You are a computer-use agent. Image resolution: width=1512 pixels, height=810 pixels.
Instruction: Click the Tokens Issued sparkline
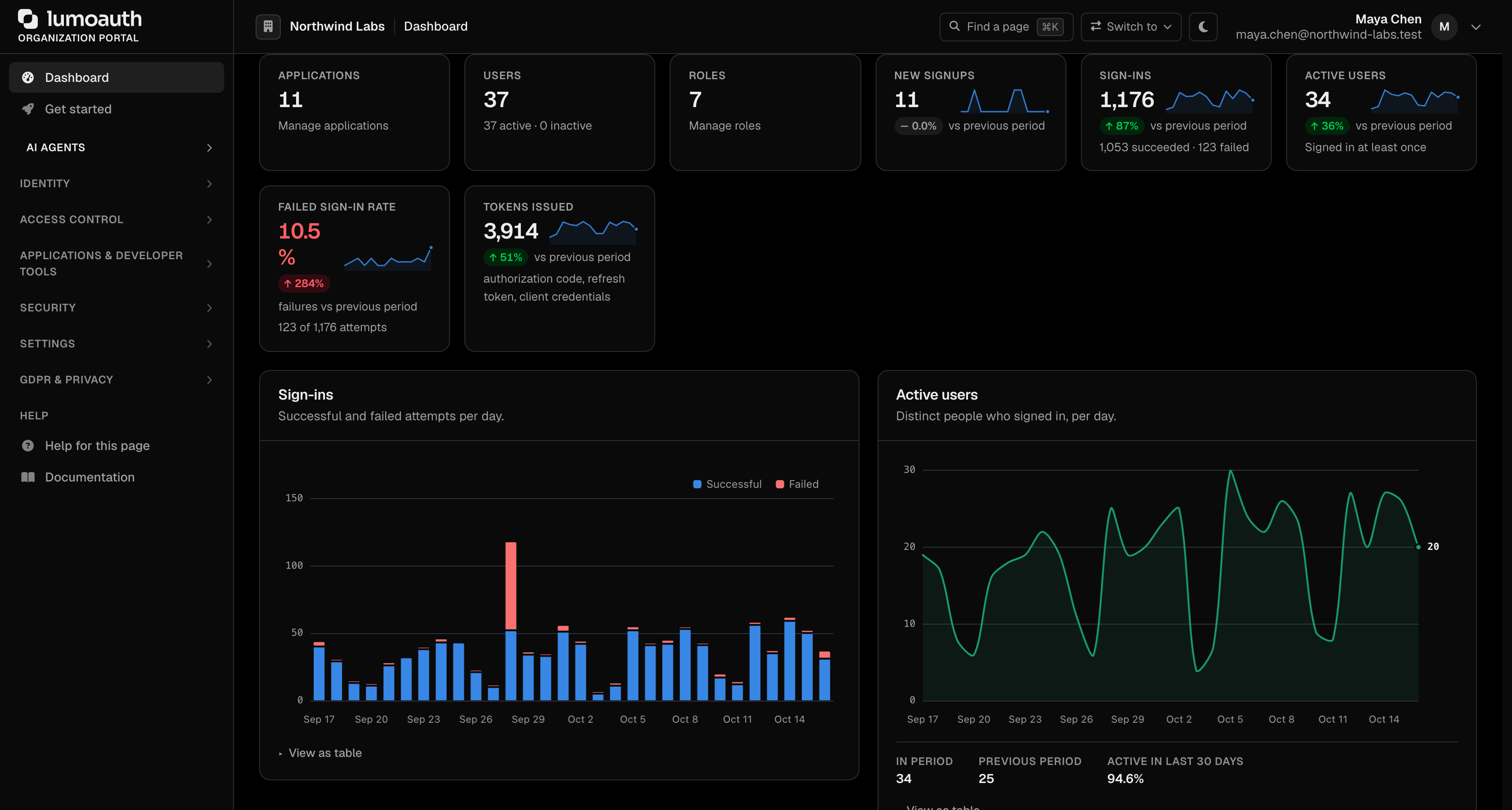click(594, 232)
